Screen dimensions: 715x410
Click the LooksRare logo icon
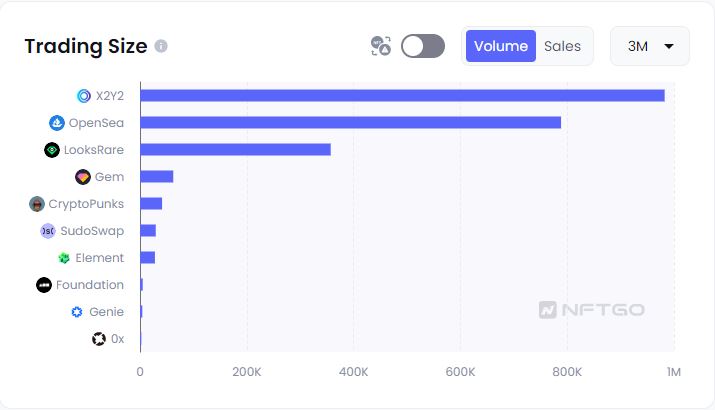point(52,150)
